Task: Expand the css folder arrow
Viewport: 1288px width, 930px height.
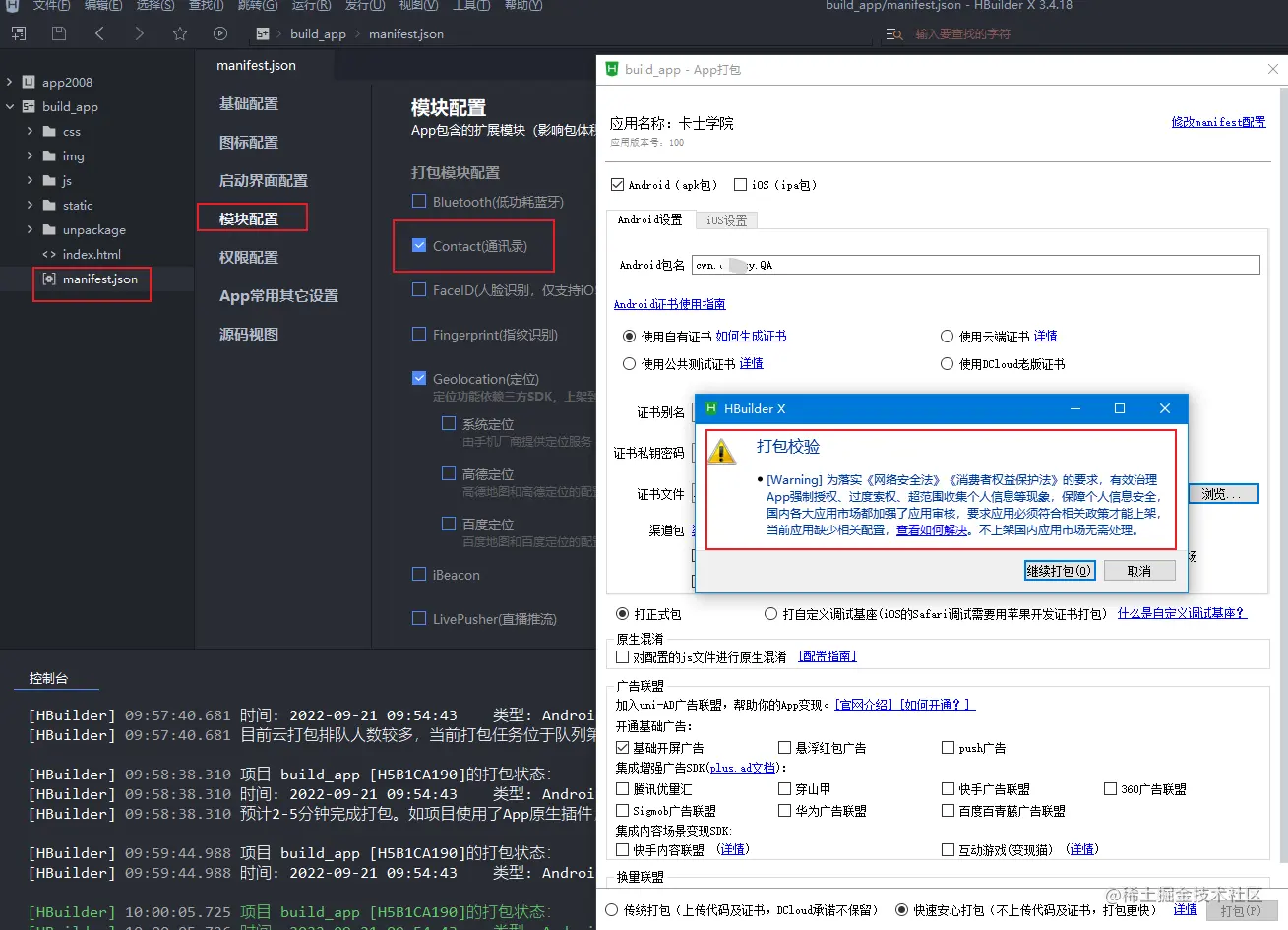Action: click(30, 131)
